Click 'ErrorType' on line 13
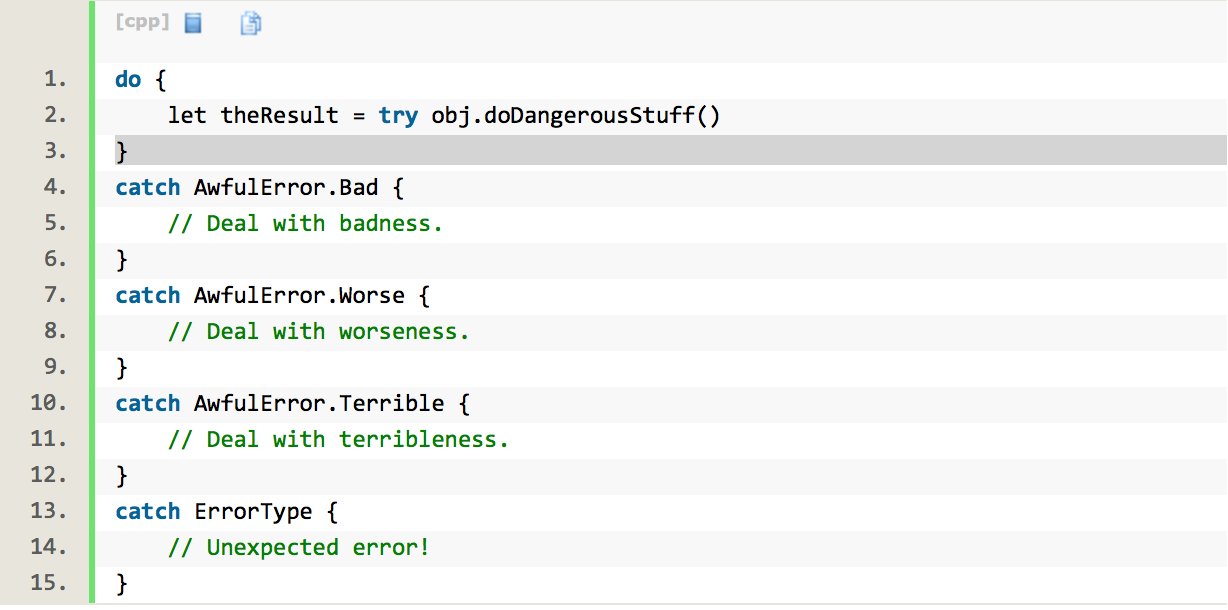Image resolution: width=1228 pixels, height=610 pixels. tap(253, 511)
